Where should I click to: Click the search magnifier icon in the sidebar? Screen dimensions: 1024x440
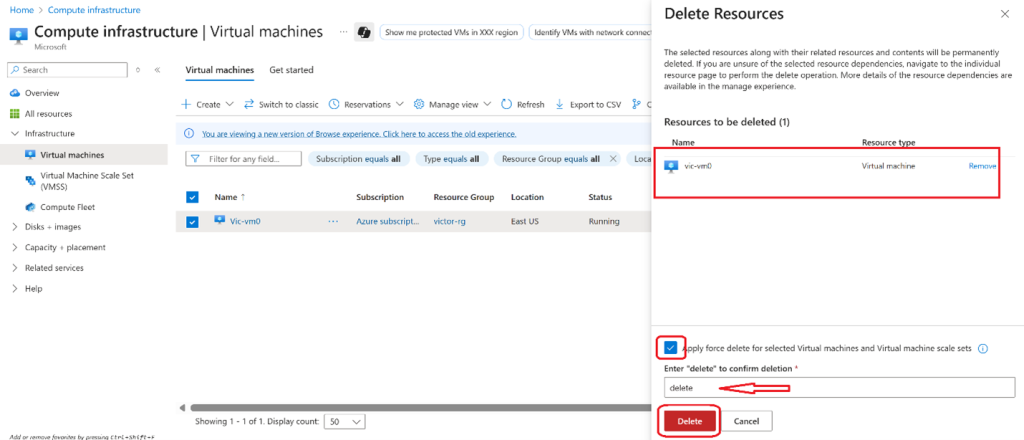(x=16, y=70)
